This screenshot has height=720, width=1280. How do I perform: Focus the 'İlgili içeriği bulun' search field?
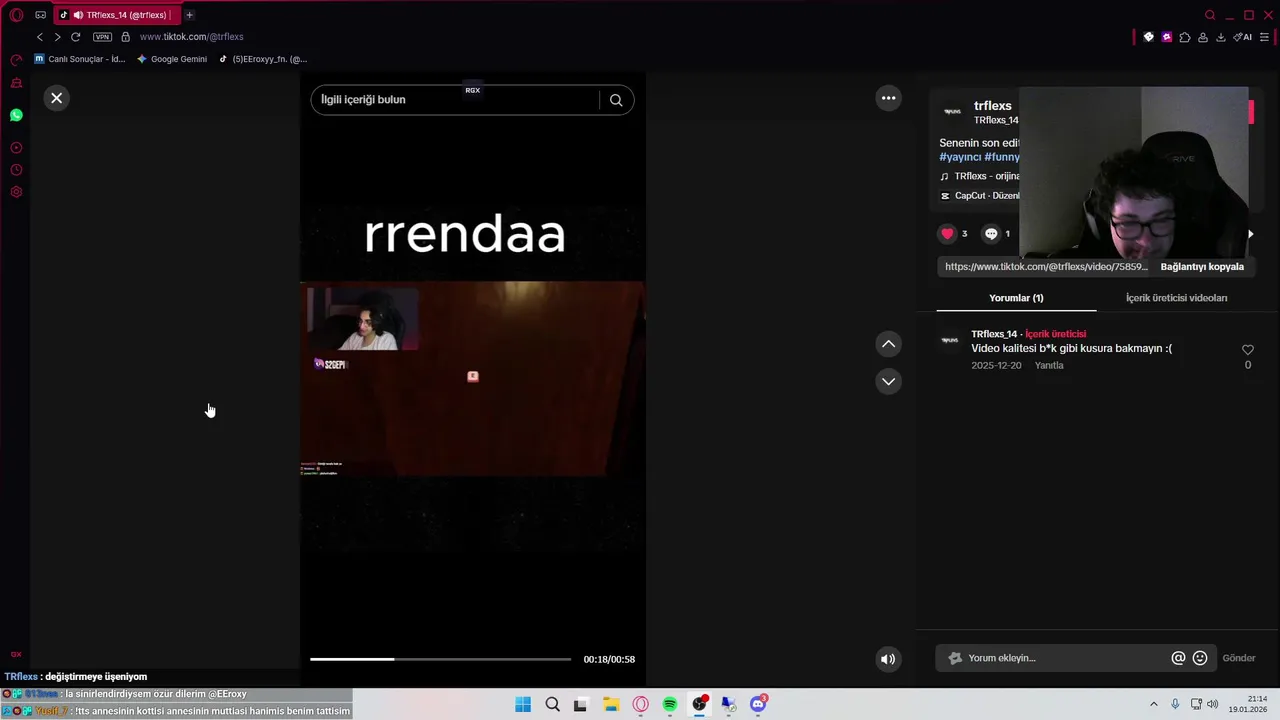click(x=455, y=100)
